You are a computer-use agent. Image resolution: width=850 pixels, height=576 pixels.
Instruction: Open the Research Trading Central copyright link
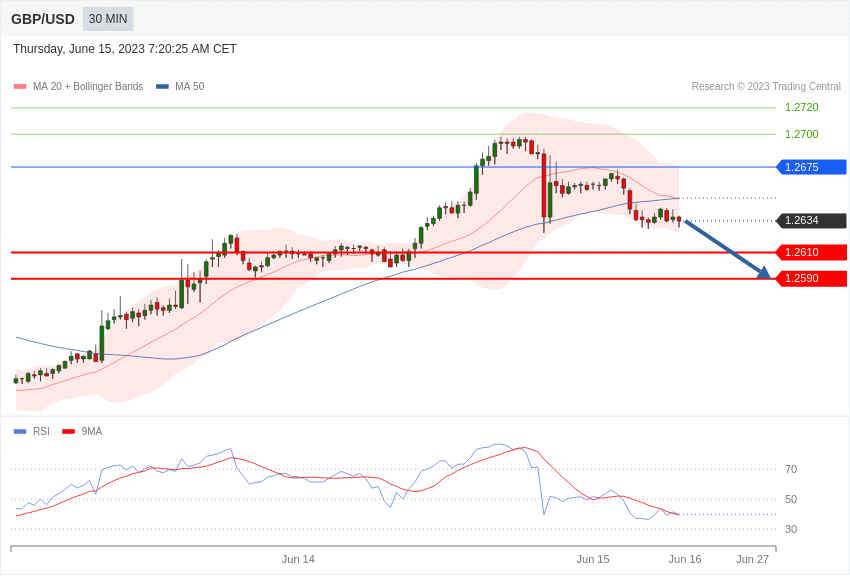click(766, 87)
